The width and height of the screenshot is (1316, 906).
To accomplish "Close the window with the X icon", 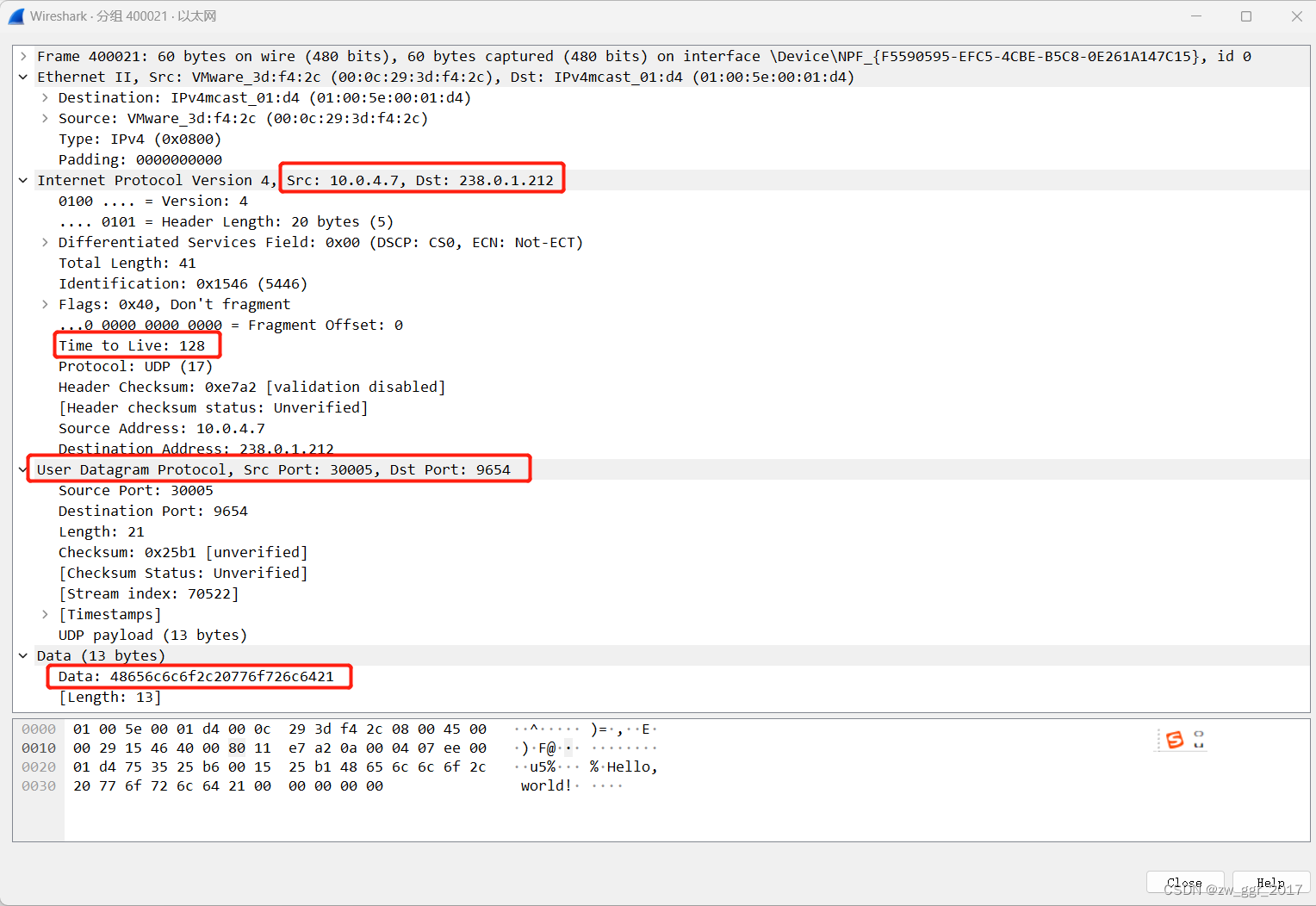I will [x=1297, y=16].
